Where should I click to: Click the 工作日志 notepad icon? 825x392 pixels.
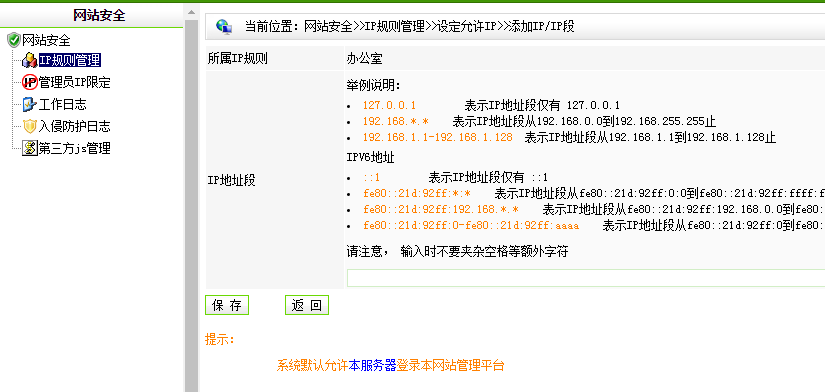[x=29, y=105]
